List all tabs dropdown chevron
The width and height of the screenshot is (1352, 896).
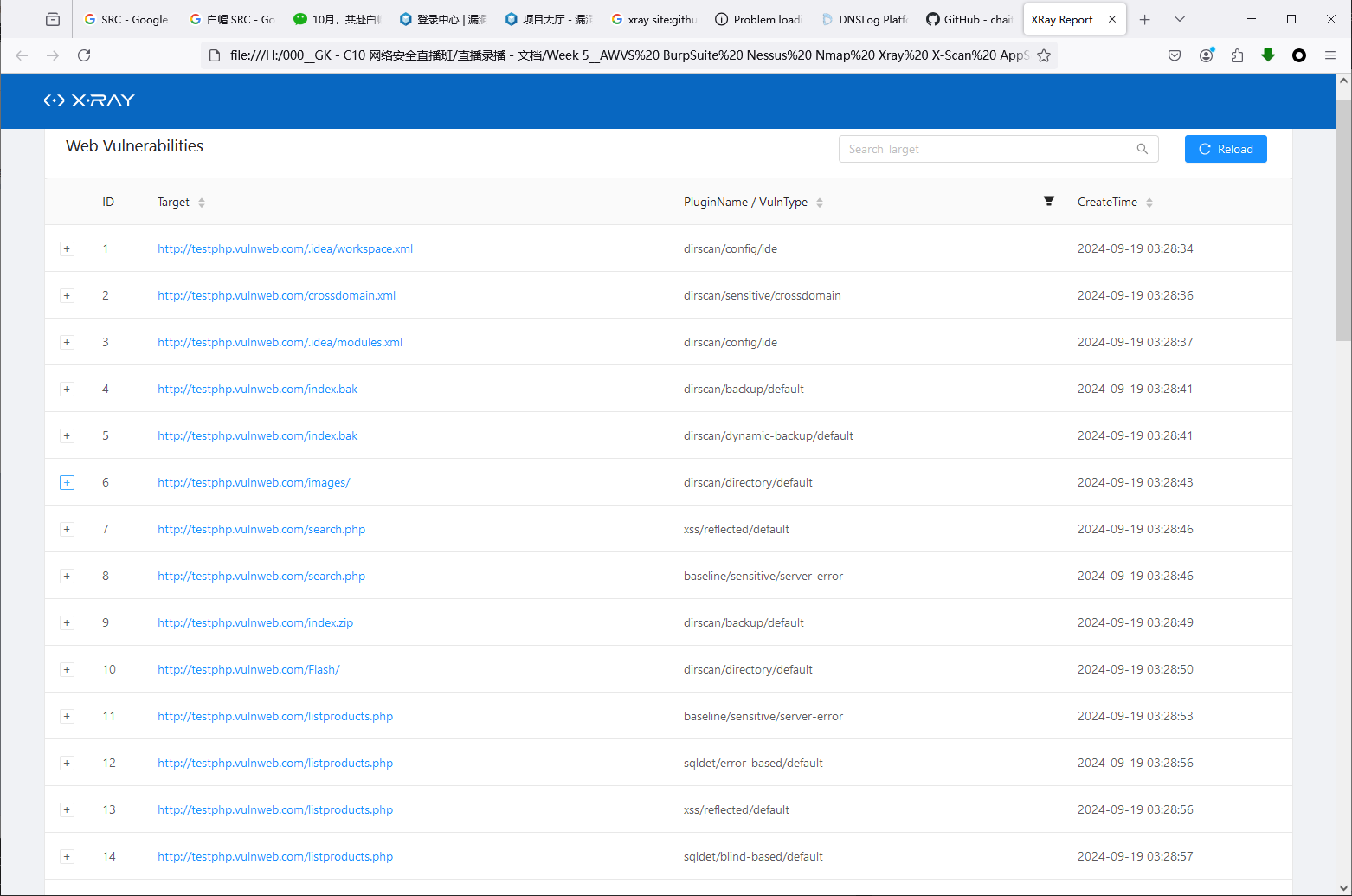point(1180,19)
